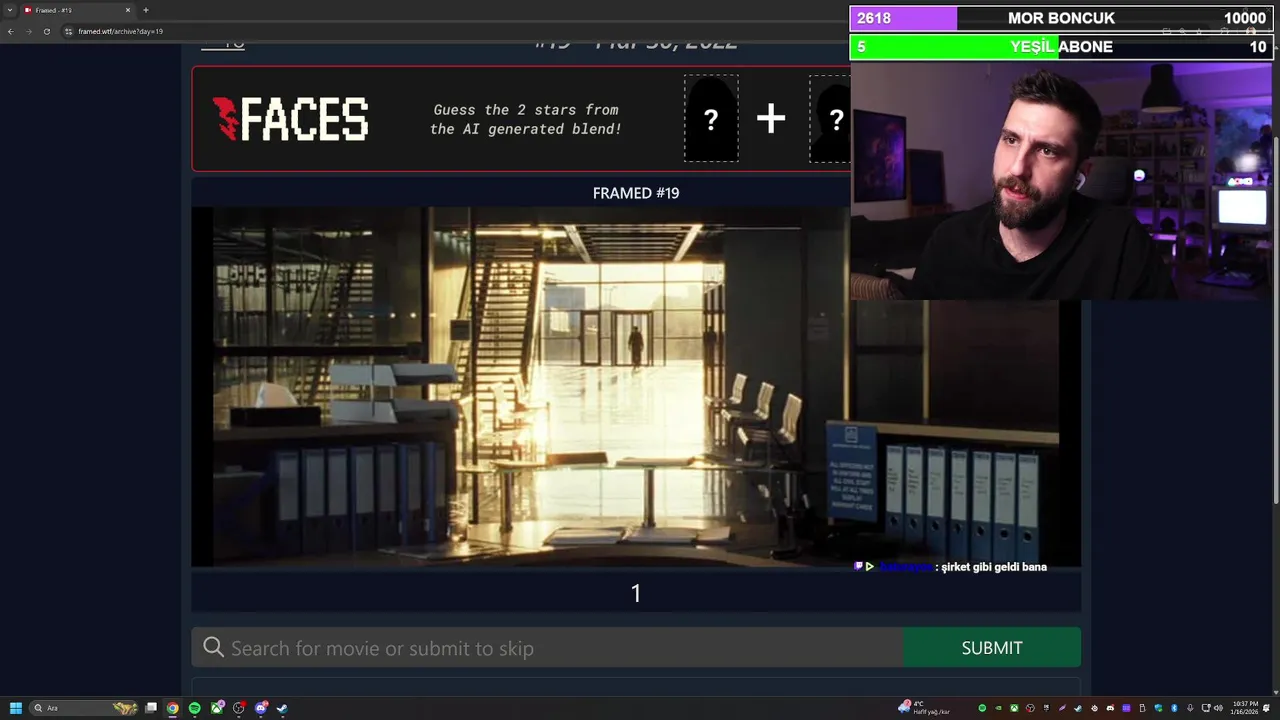Click the OBS icon in system tray
Viewport: 1280px width, 720px height.
click(x=1030, y=708)
